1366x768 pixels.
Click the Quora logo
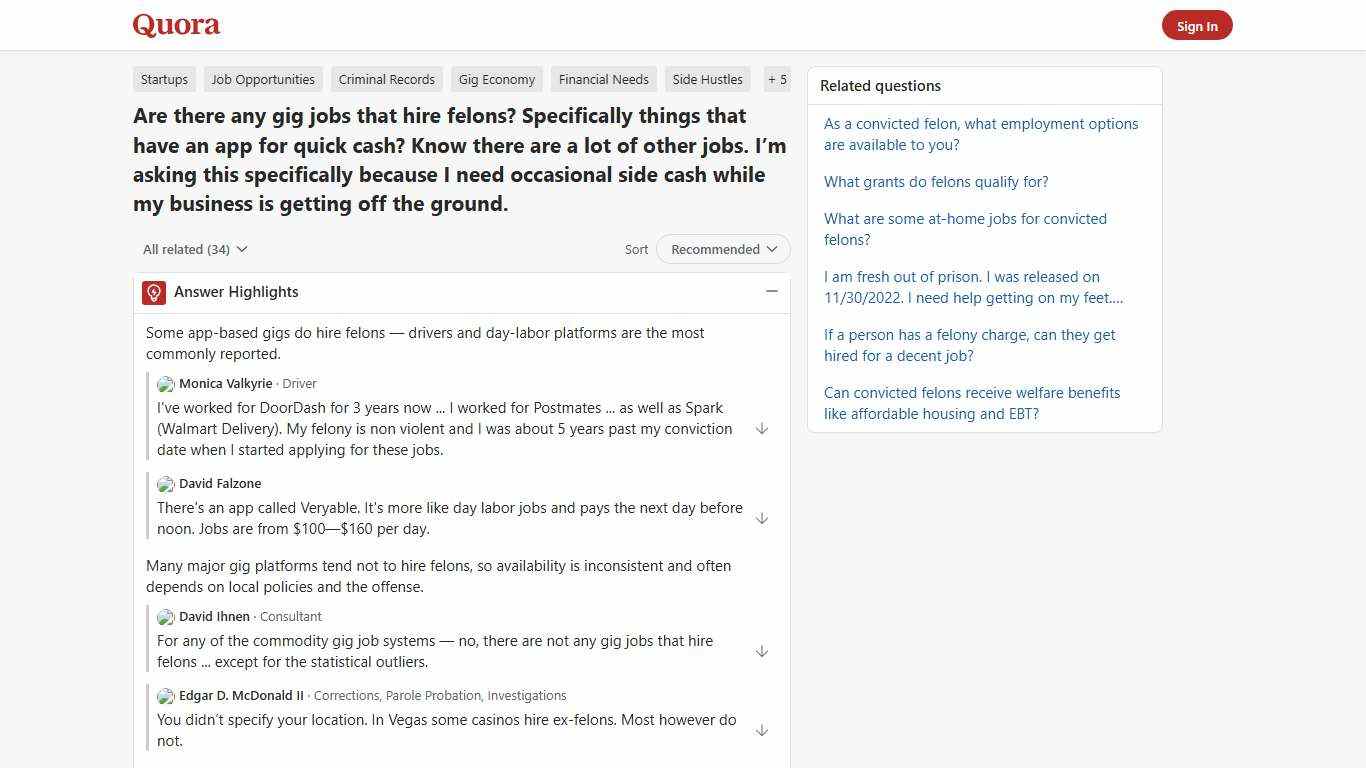click(176, 25)
